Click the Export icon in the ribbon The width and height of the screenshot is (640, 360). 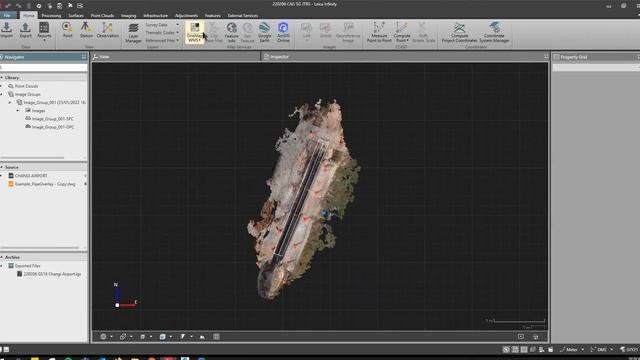25,30
